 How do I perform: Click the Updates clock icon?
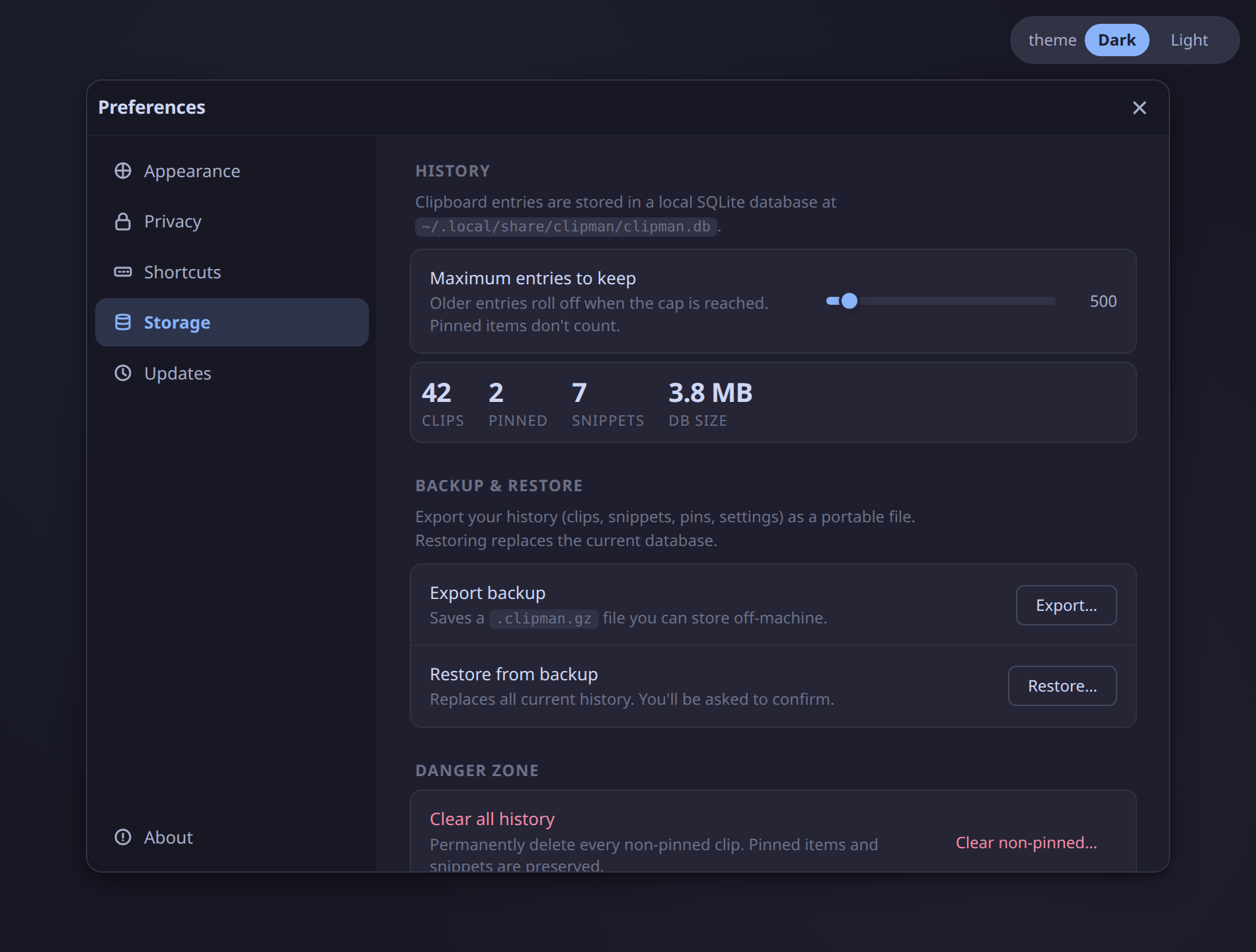coord(123,373)
